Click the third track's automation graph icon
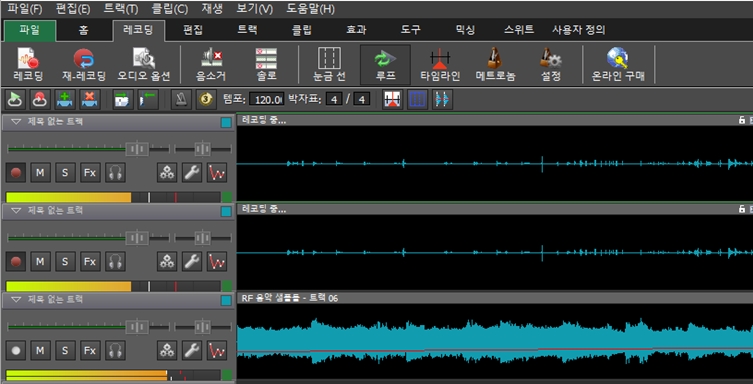Image resolution: width=753 pixels, height=384 pixels. point(217,351)
